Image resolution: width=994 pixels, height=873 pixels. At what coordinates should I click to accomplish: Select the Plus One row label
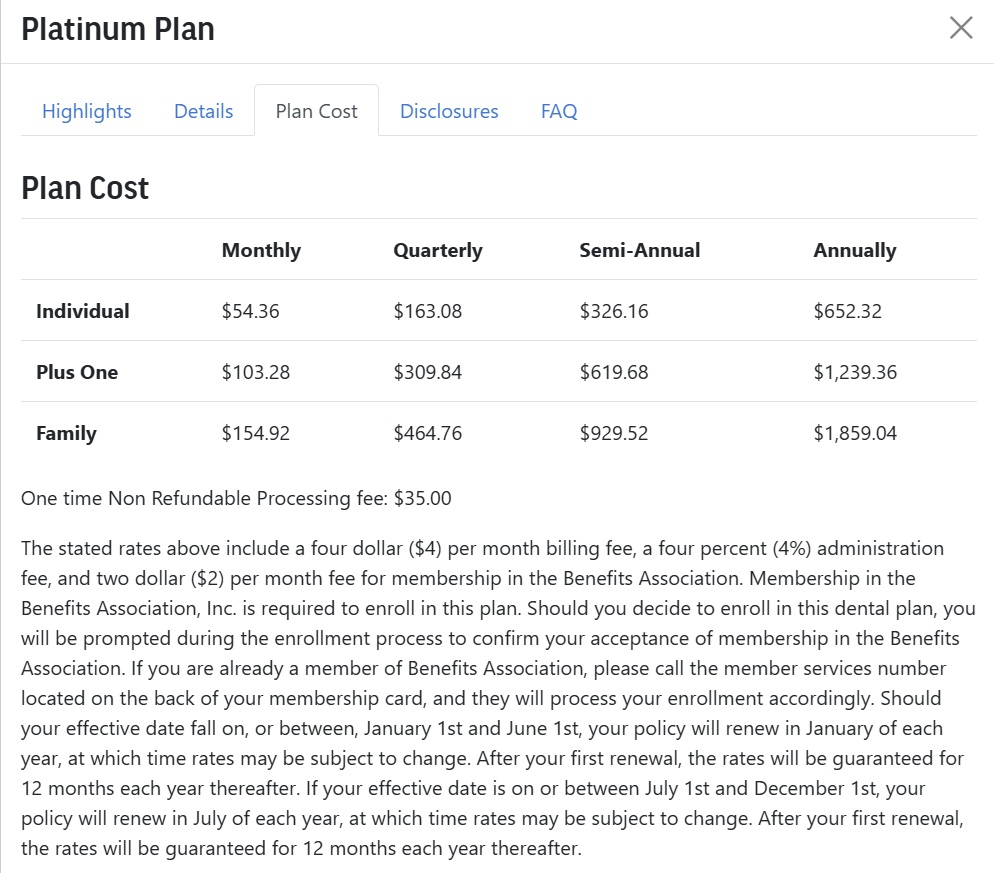(77, 372)
